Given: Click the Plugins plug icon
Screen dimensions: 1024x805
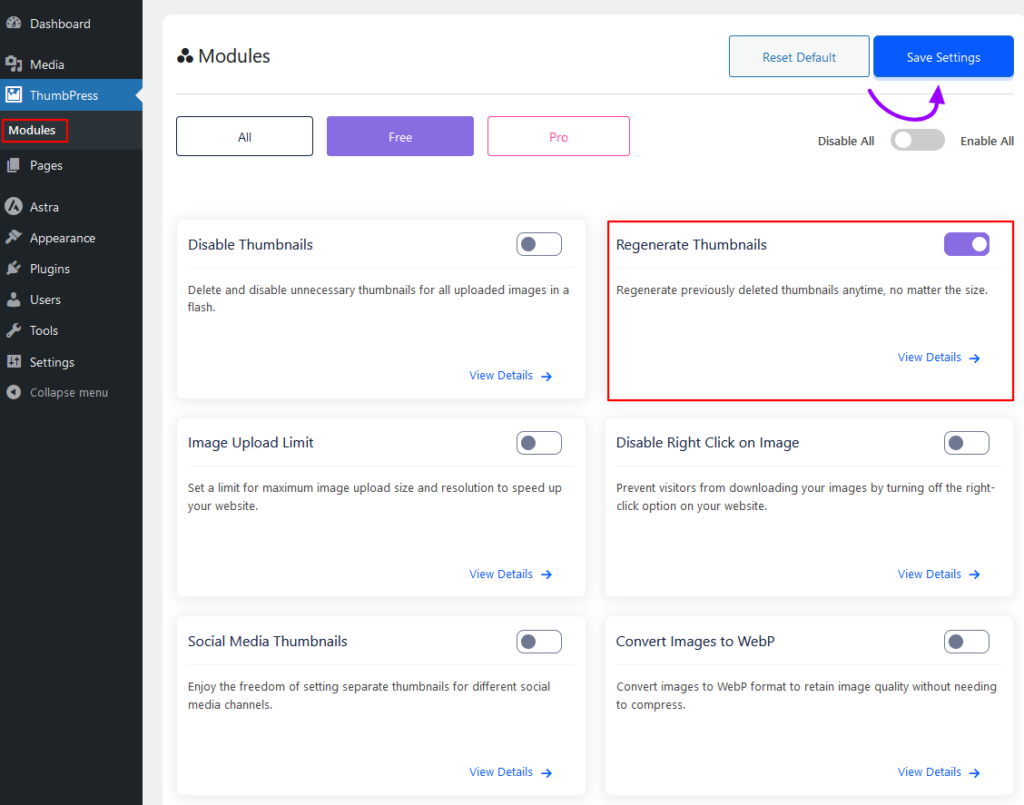Looking at the screenshot, I should (14, 268).
